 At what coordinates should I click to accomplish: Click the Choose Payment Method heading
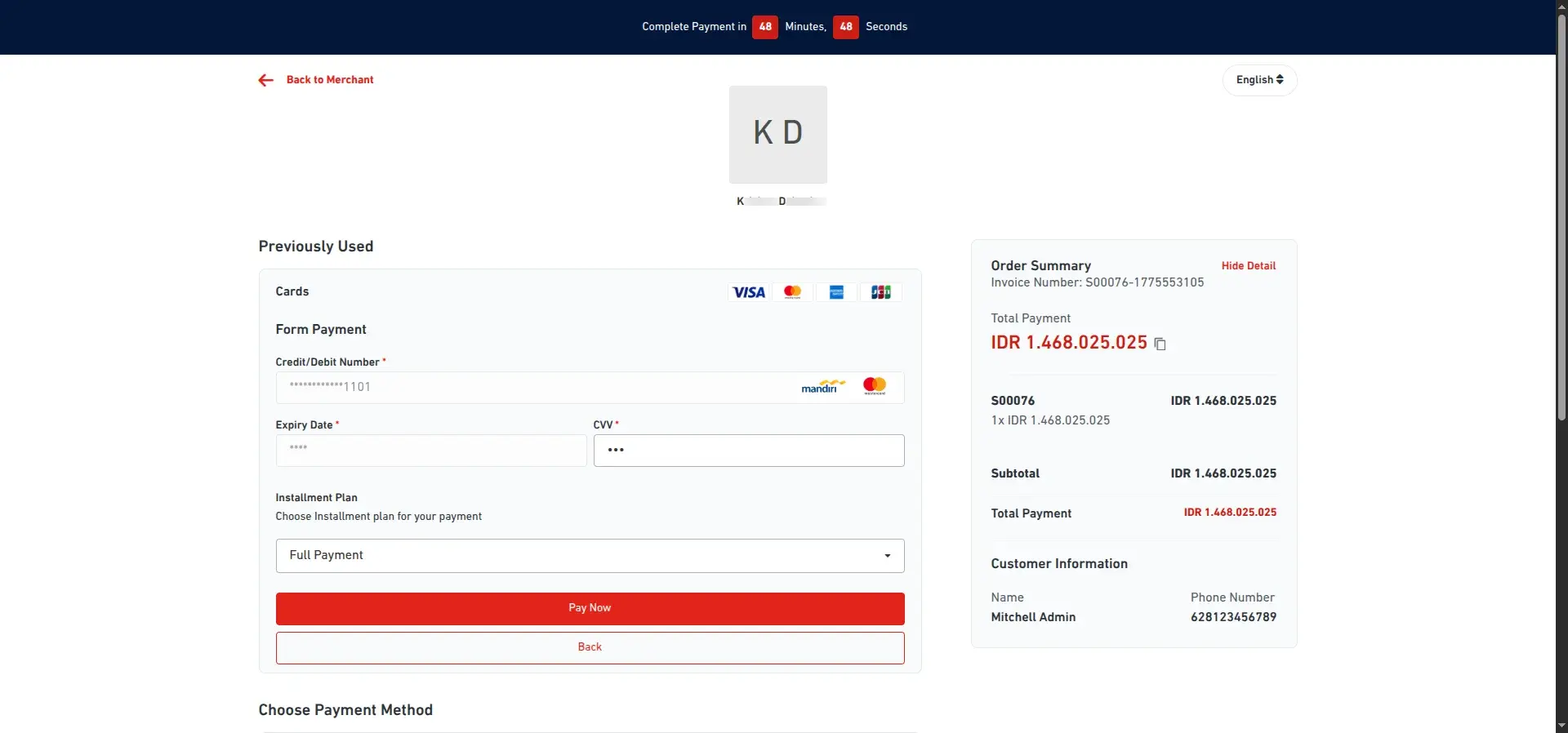[x=345, y=710]
